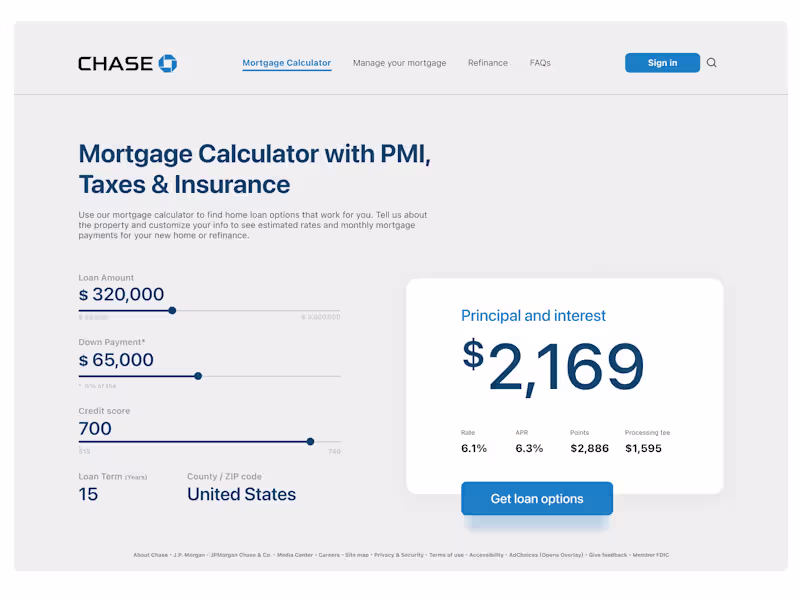Open search with the magnifier icon
Viewport: 800px width, 600px height.
[x=712, y=63]
